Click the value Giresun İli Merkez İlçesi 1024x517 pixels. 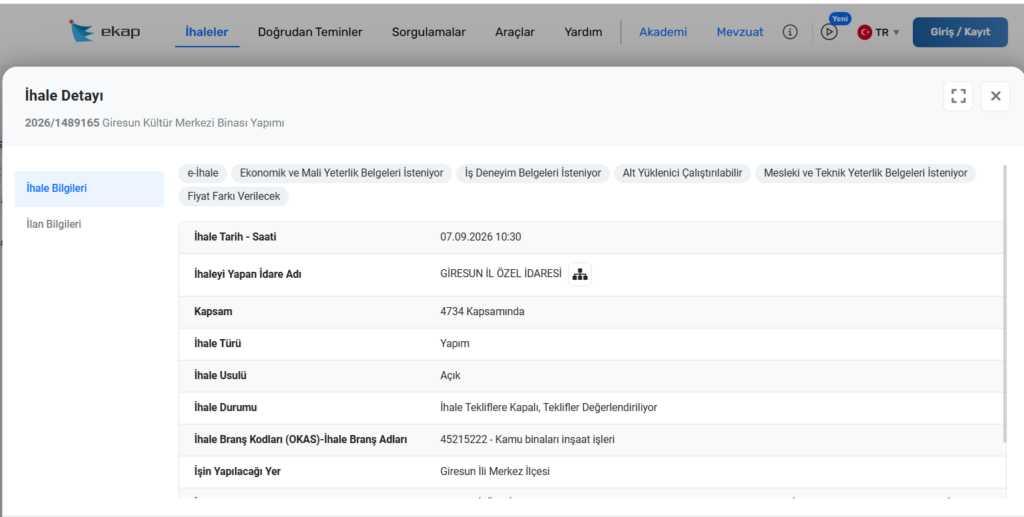[x=495, y=471]
